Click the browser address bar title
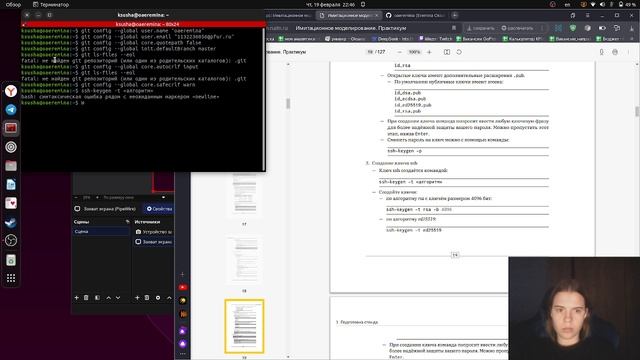The width and height of the screenshot is (640, 360). [x=351, y=28]
